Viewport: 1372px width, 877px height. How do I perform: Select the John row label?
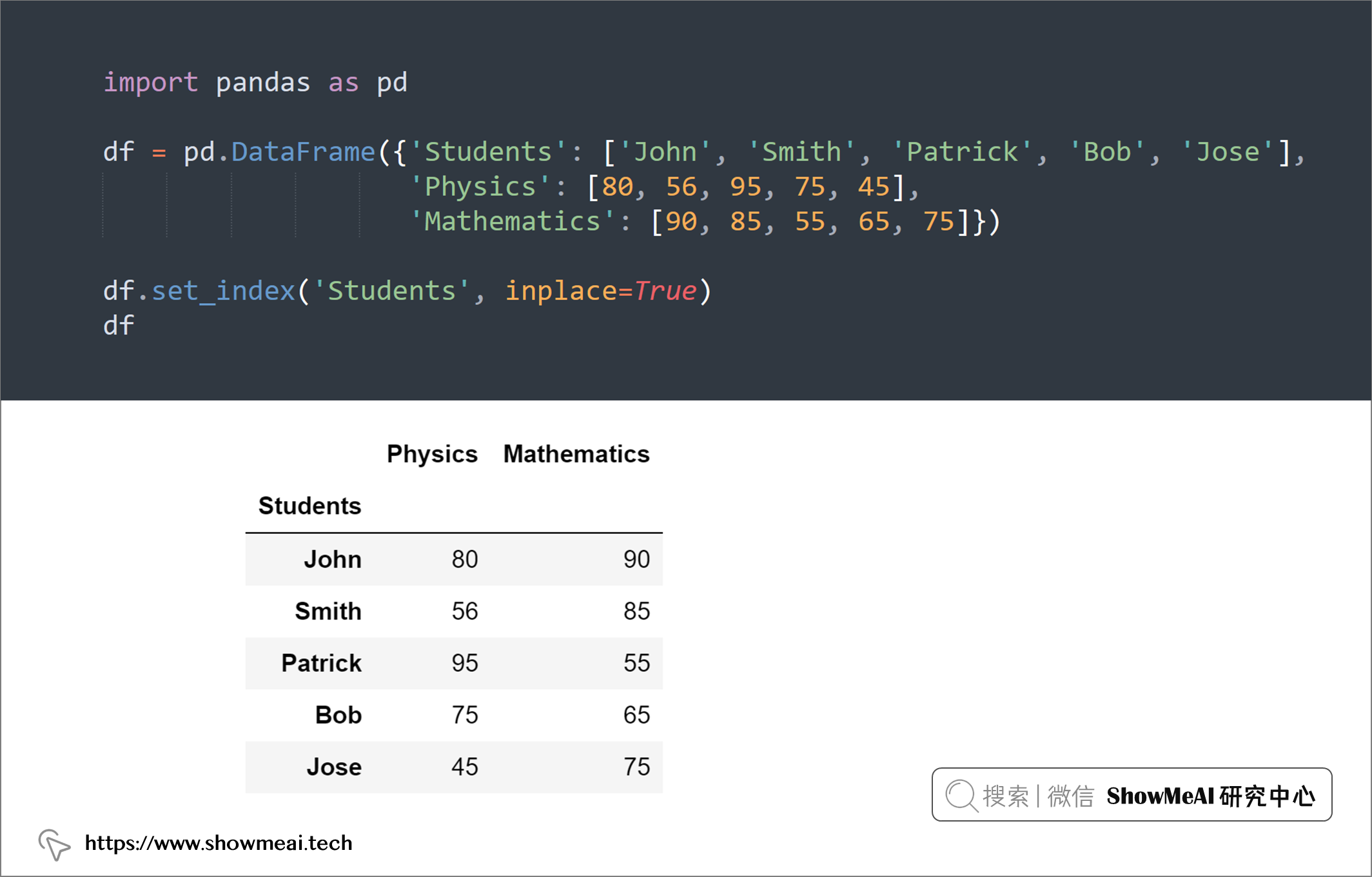(333, 559)
